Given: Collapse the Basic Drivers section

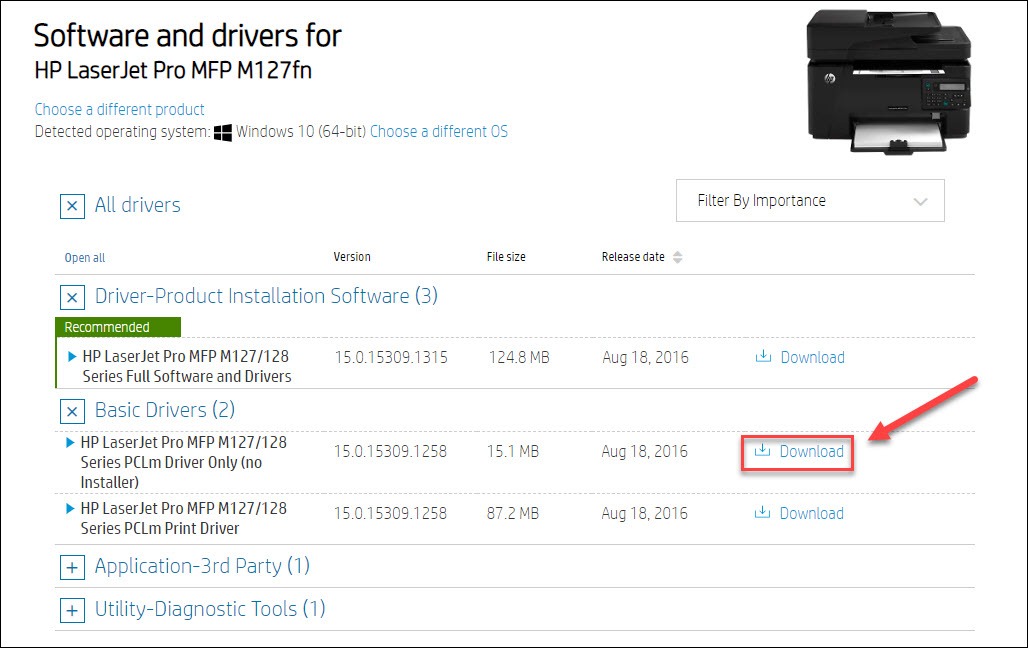Looking at the screenshot, I should pos(71,411).
